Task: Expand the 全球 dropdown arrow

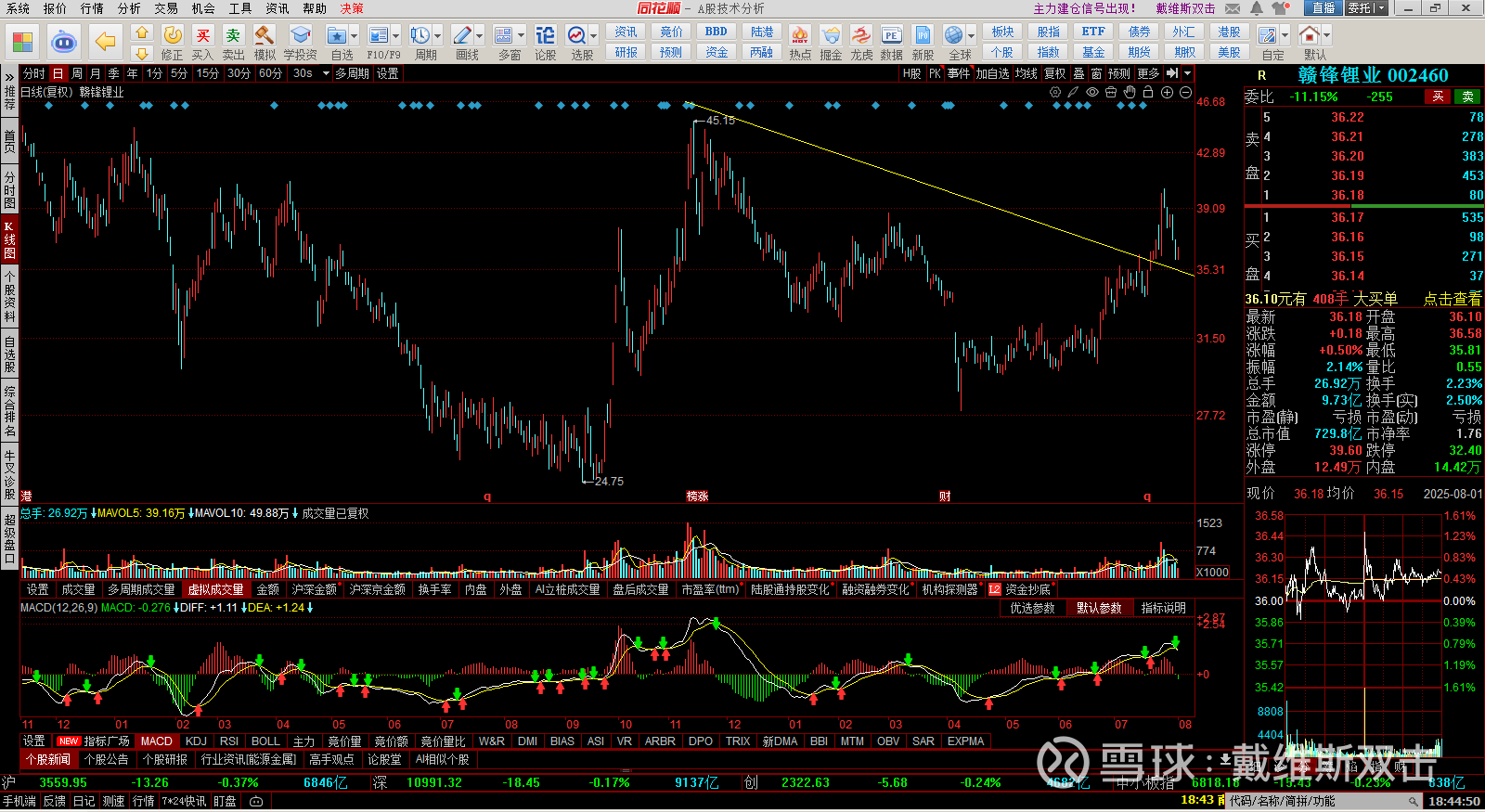Action: pyautogui.click(x=971, y=35)
